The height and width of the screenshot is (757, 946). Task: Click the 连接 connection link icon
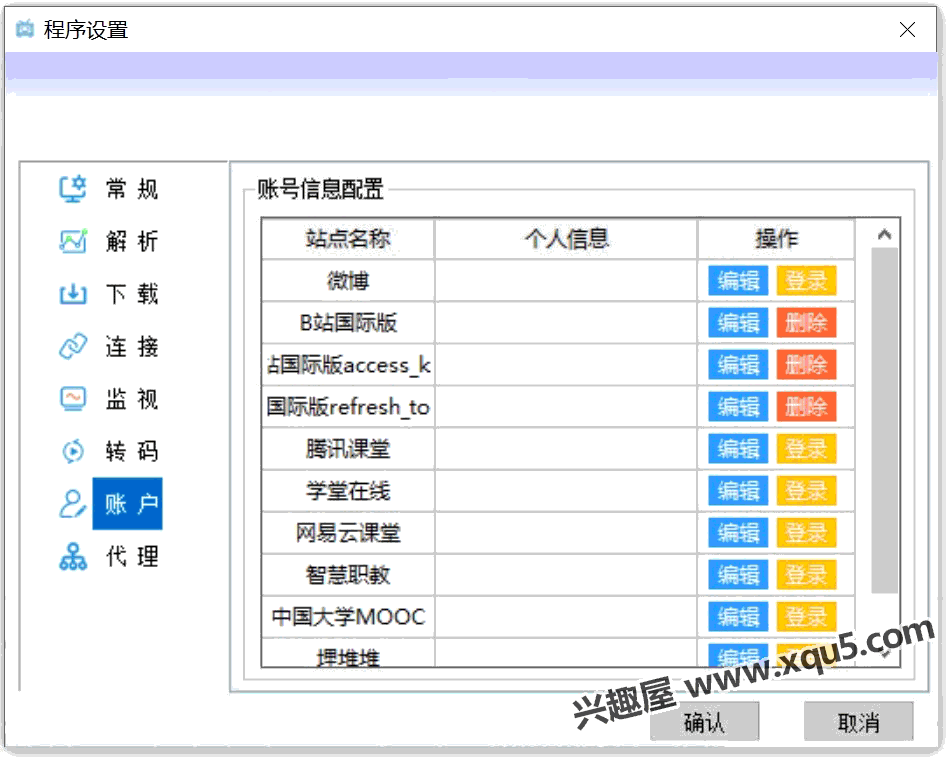point(73,347)
